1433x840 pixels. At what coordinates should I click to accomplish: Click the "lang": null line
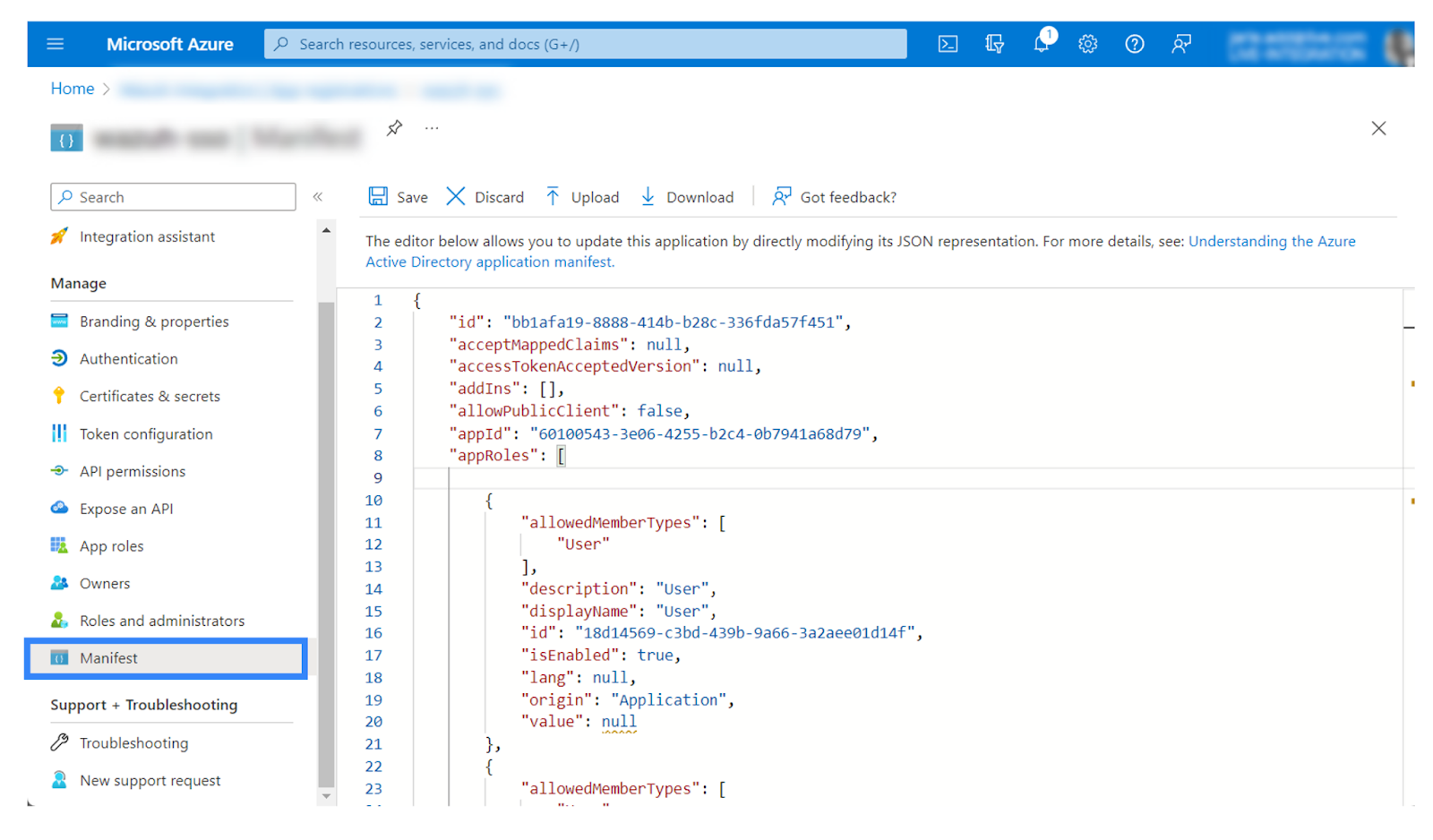pyautogui.click(x=578, y=678)
